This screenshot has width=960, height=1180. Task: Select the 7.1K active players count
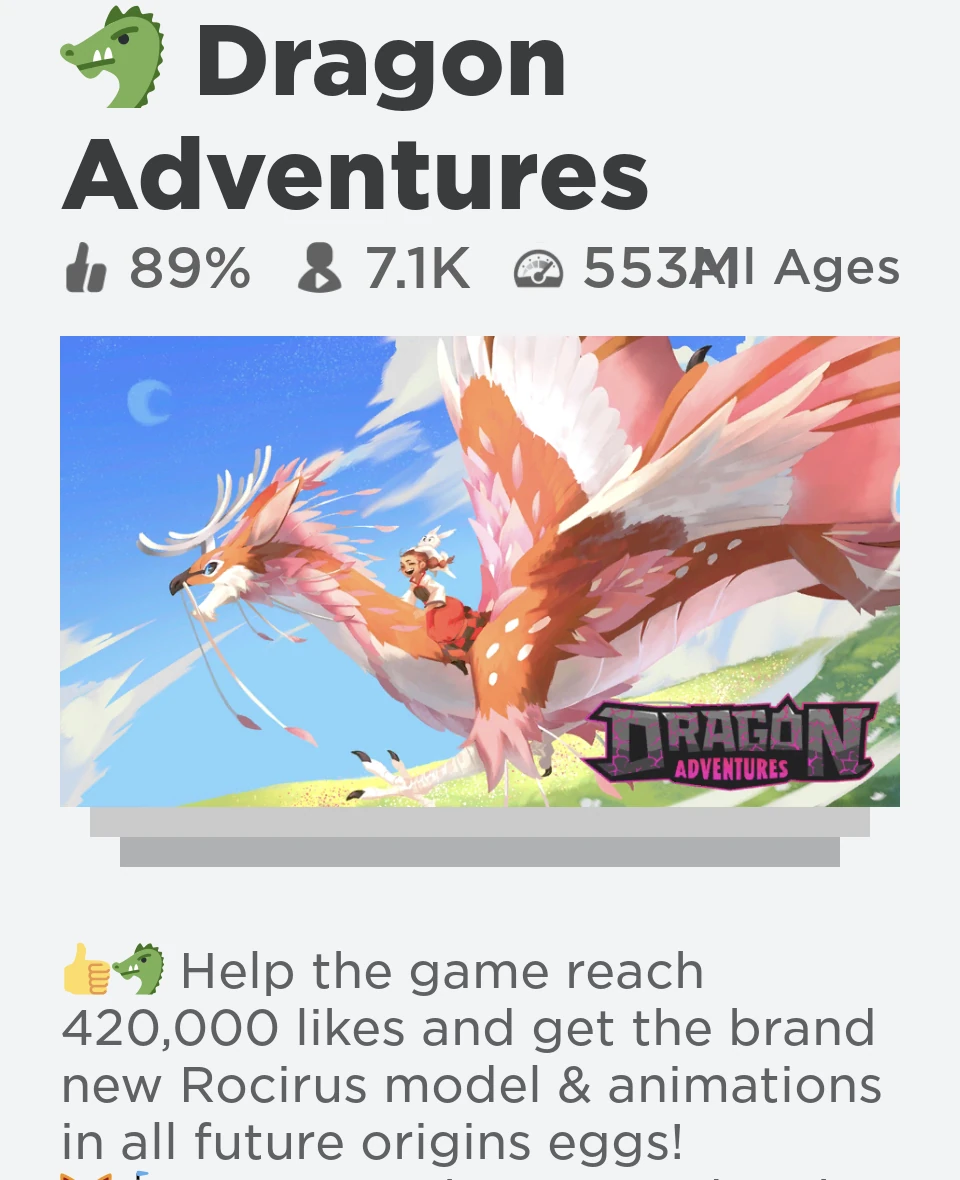(x=418, y=269)
